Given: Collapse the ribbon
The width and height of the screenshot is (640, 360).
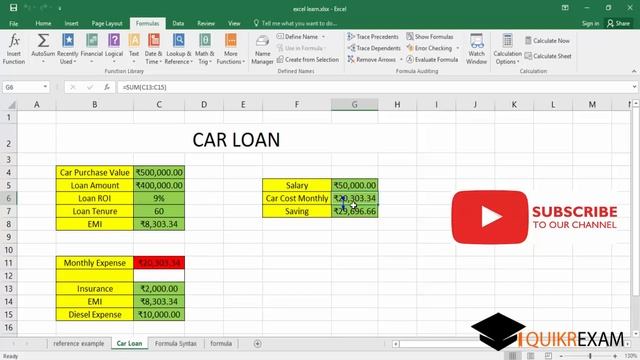Looking at the screenshot, I should [x=634, y=71].
